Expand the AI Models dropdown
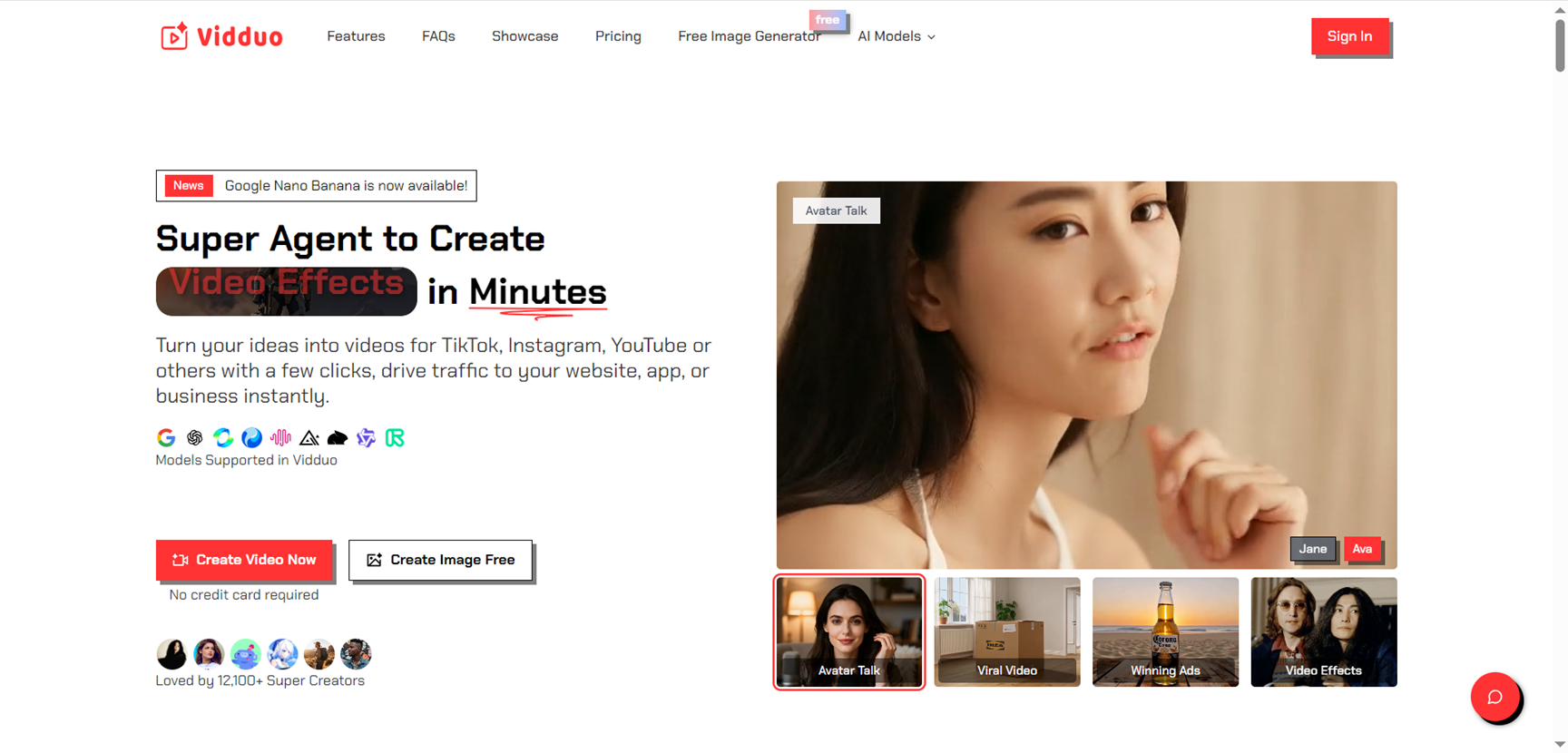The height and width of the screenshot is (753, 1568). [x=897, y=36]
